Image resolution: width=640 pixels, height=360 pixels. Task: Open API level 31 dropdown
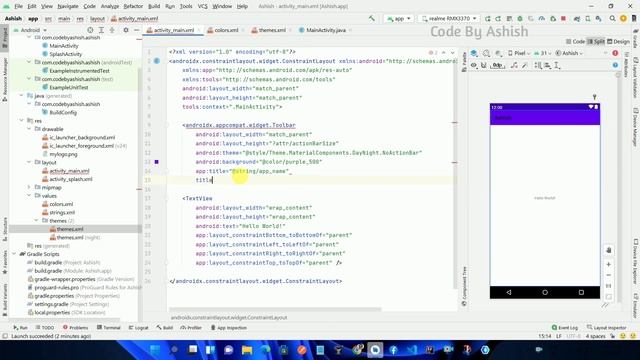(x=542, y=53)
